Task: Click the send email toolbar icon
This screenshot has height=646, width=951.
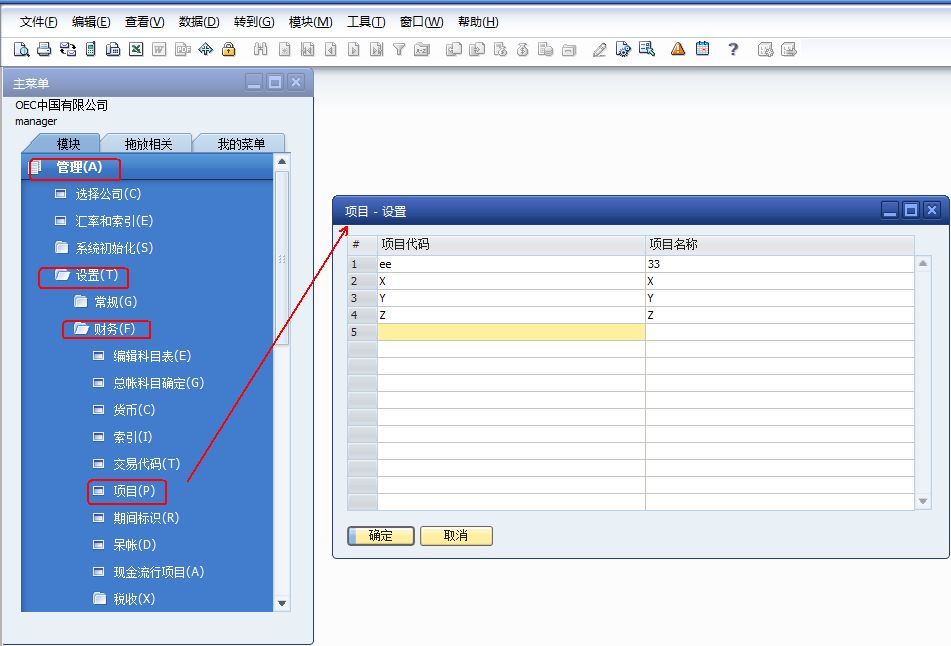Action: [x=67, y=49]
